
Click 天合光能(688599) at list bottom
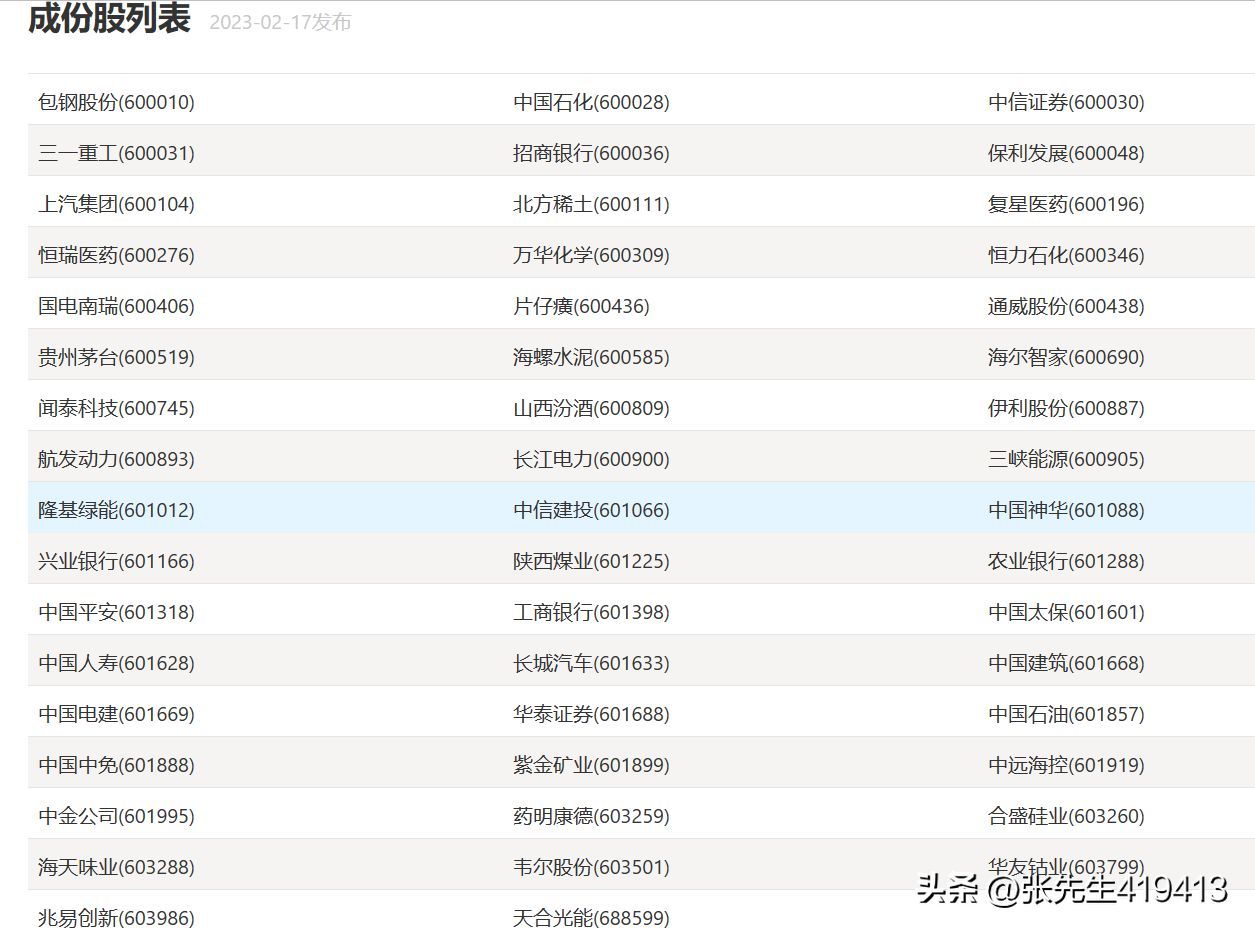pos(591,917)
